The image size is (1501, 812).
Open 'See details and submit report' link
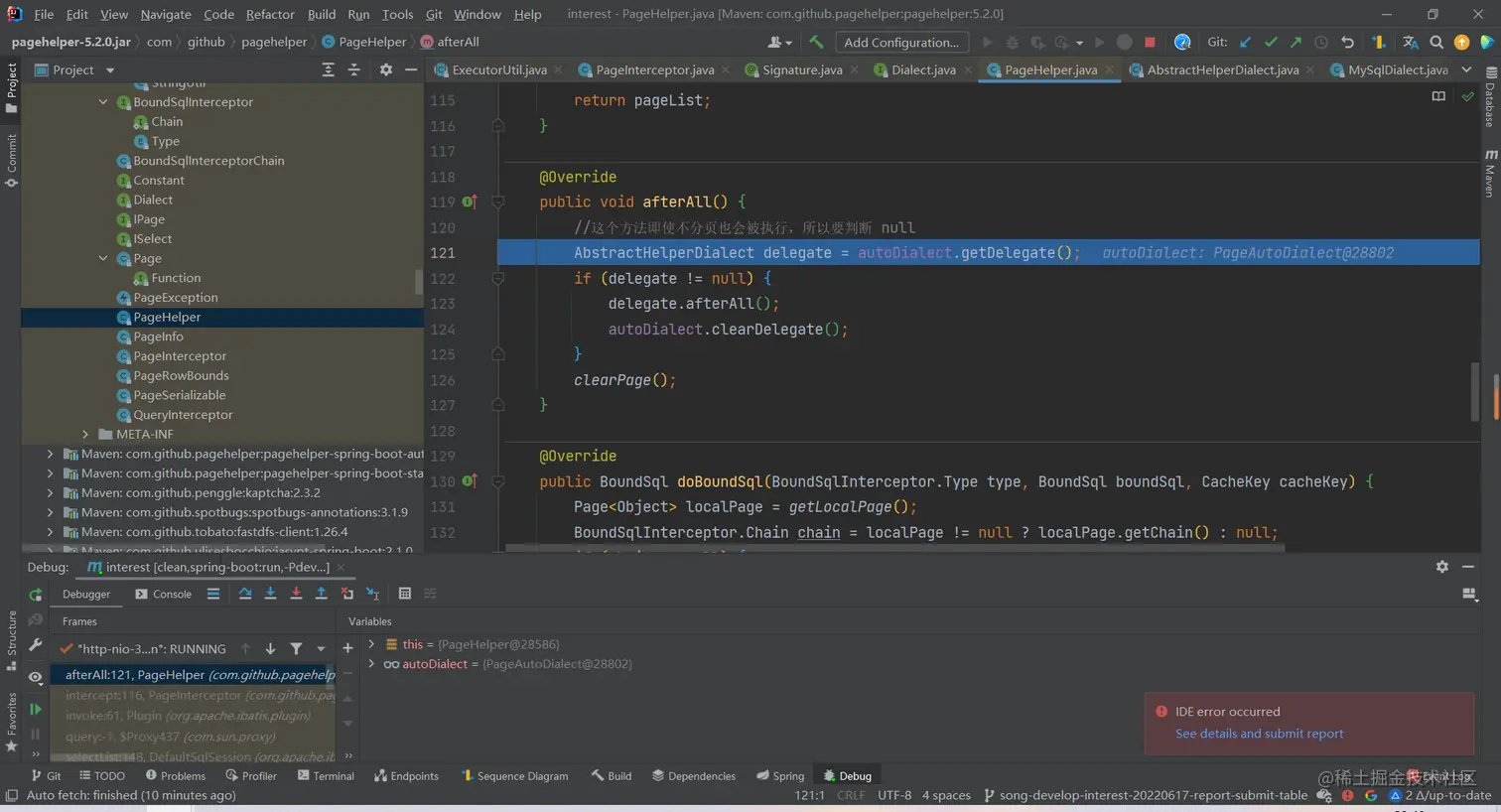1259,734
